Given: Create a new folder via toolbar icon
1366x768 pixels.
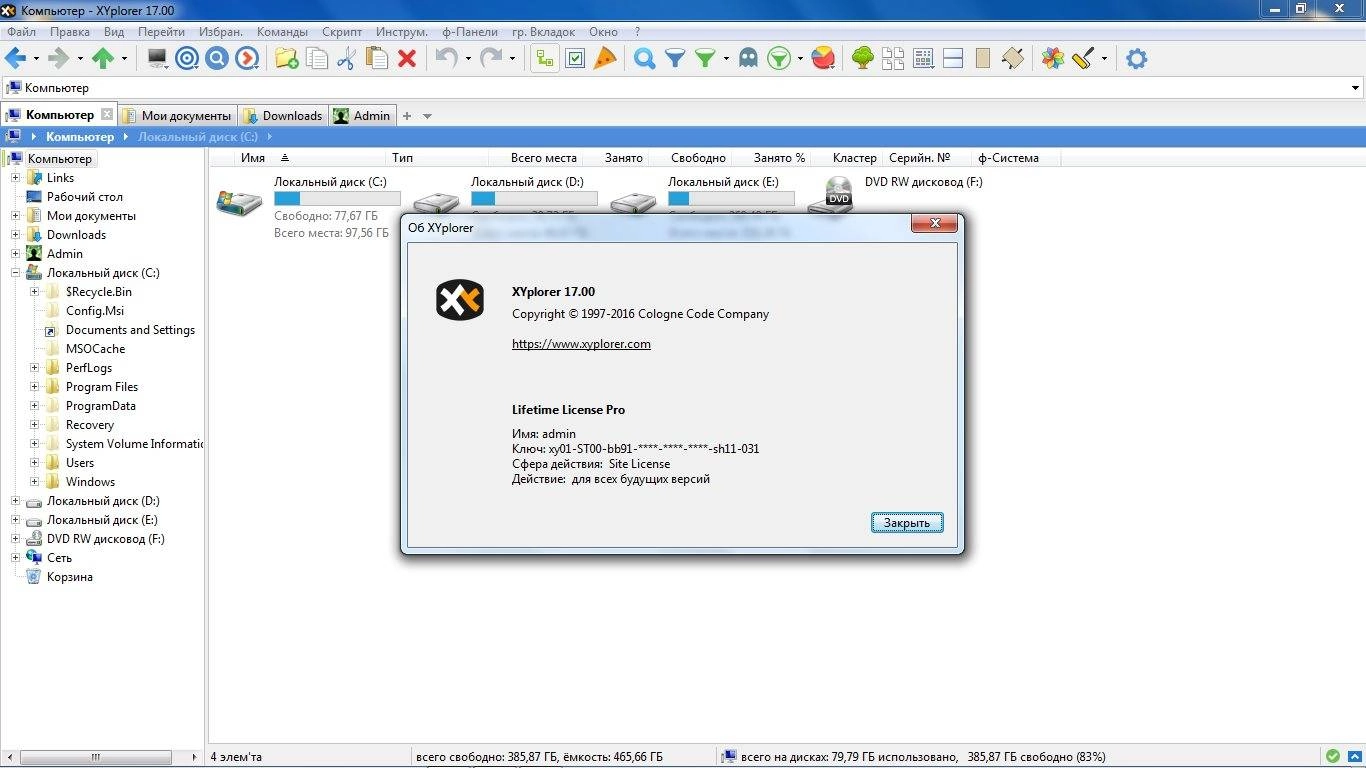Looking at the screenshot, I should coord(287,59).
